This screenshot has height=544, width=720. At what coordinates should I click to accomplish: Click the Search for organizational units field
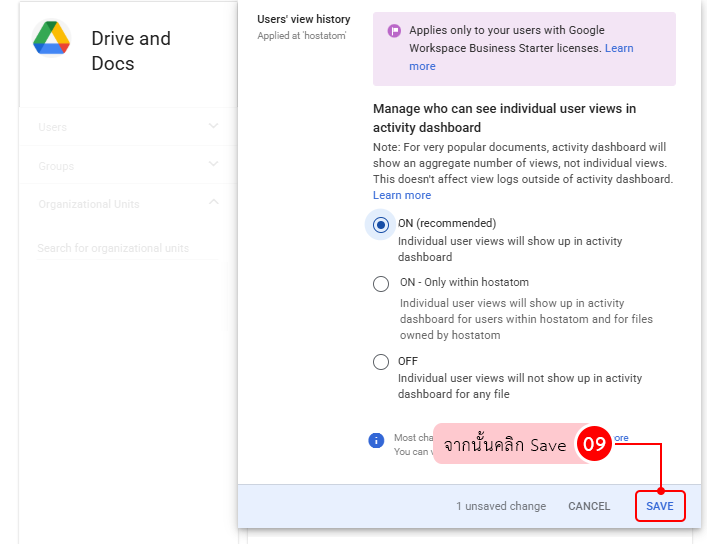pos(128,248)
